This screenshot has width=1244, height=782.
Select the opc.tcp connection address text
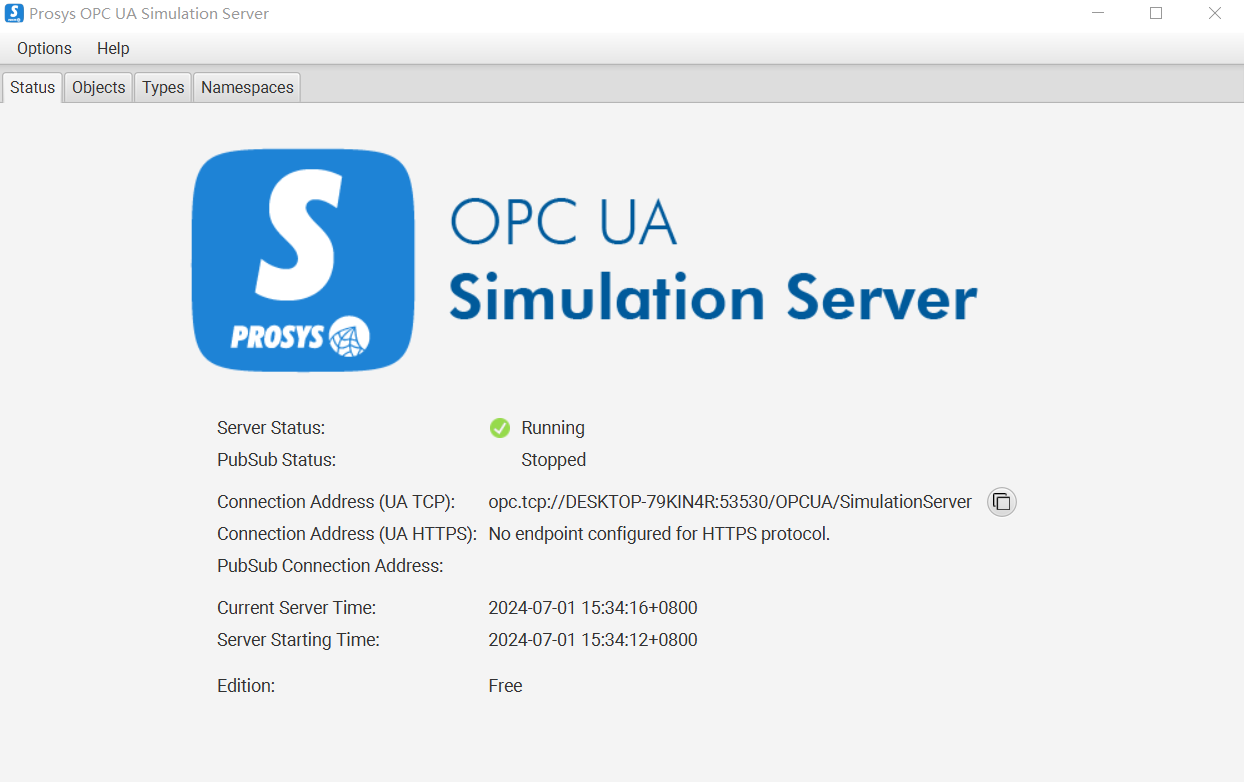coord(729,501)
